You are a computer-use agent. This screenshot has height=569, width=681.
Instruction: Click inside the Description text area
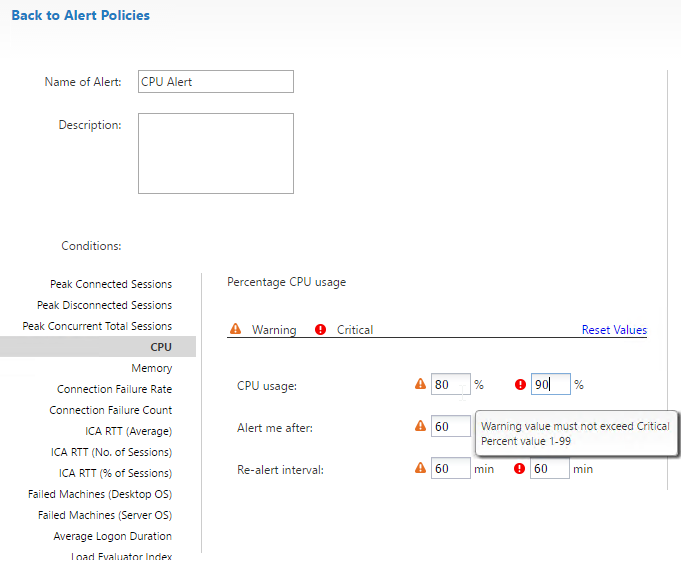point(216,153)
